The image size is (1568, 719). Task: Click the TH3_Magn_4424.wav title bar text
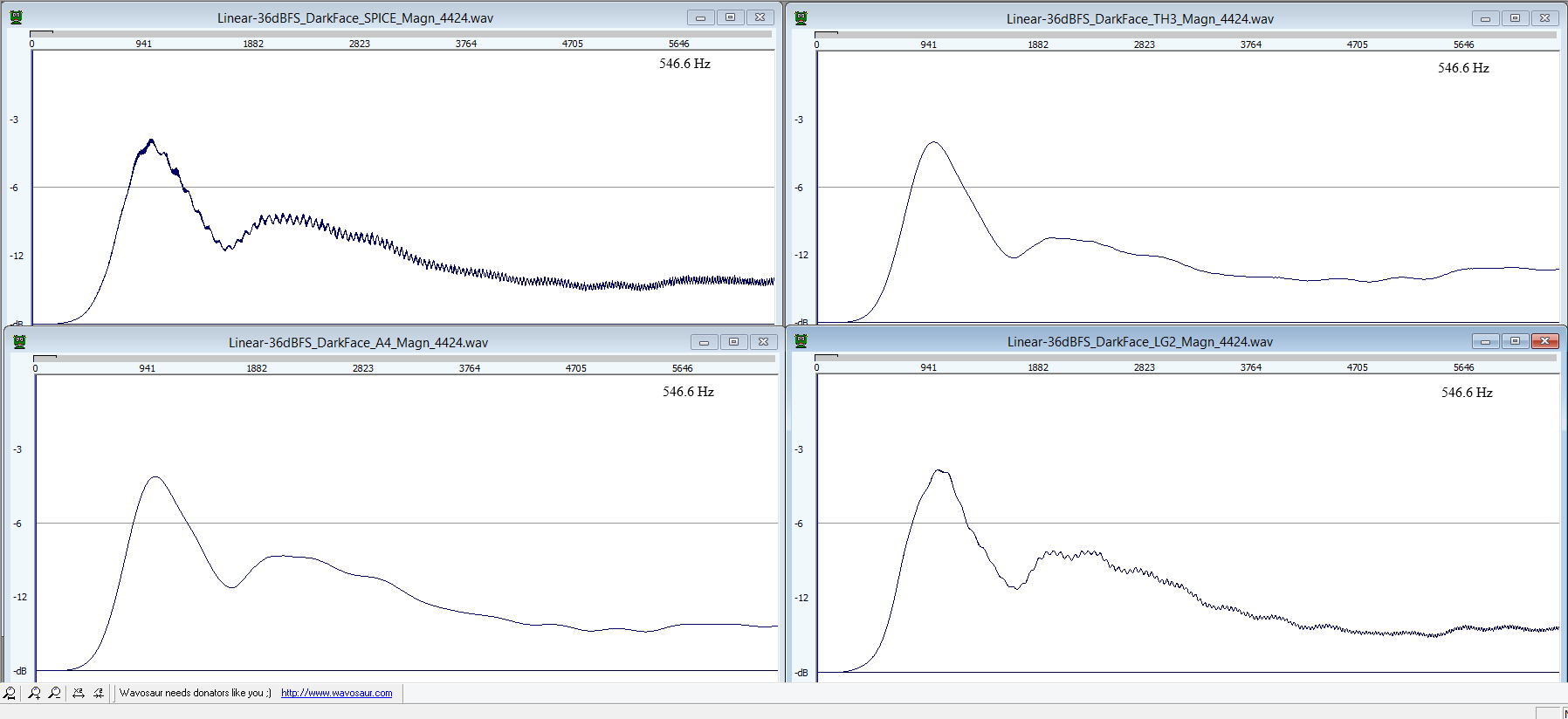[1140, 19]
